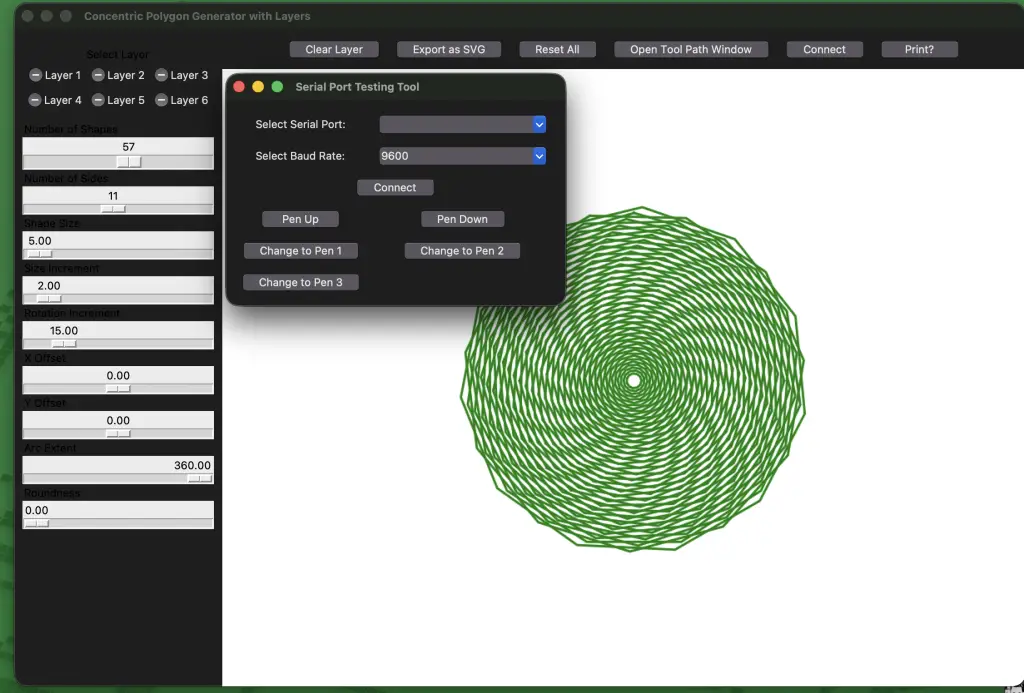Screen dimensions: 1024x693
Task: Click the Concentric Polygon Generator title text
Action: pos(197,16)
